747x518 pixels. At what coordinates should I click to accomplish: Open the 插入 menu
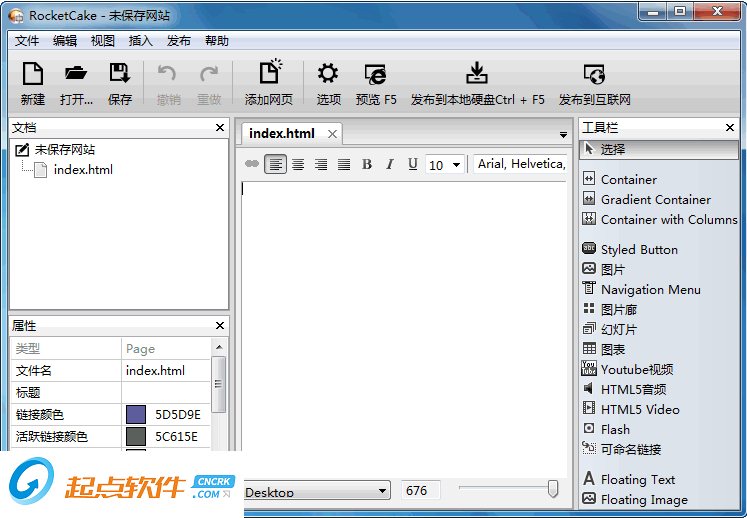[x=141, y=41]
